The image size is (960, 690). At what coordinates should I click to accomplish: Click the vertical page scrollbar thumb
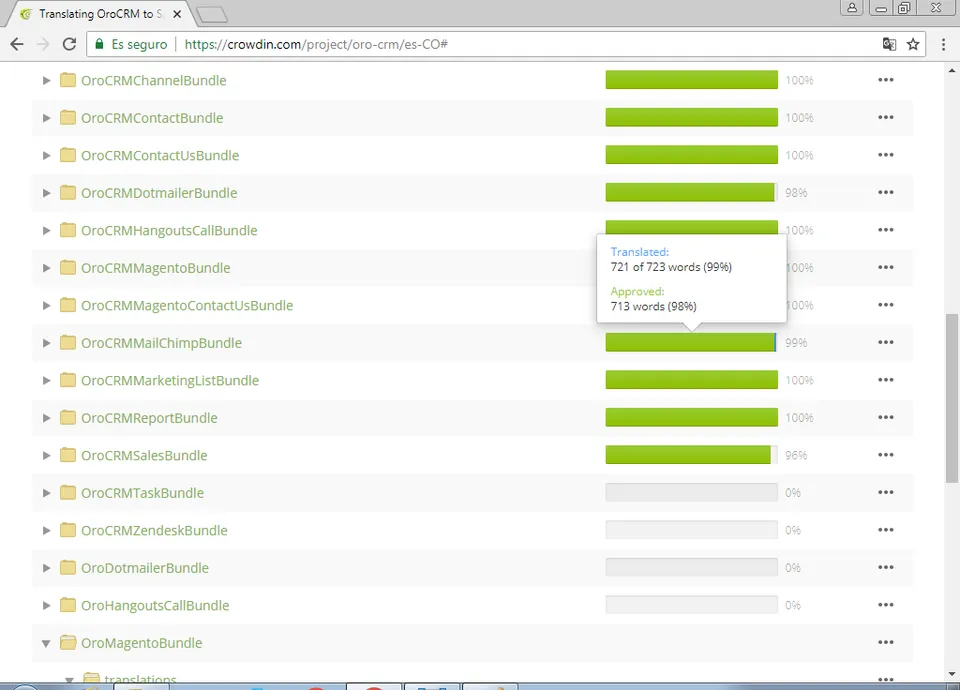click(951, 398)
